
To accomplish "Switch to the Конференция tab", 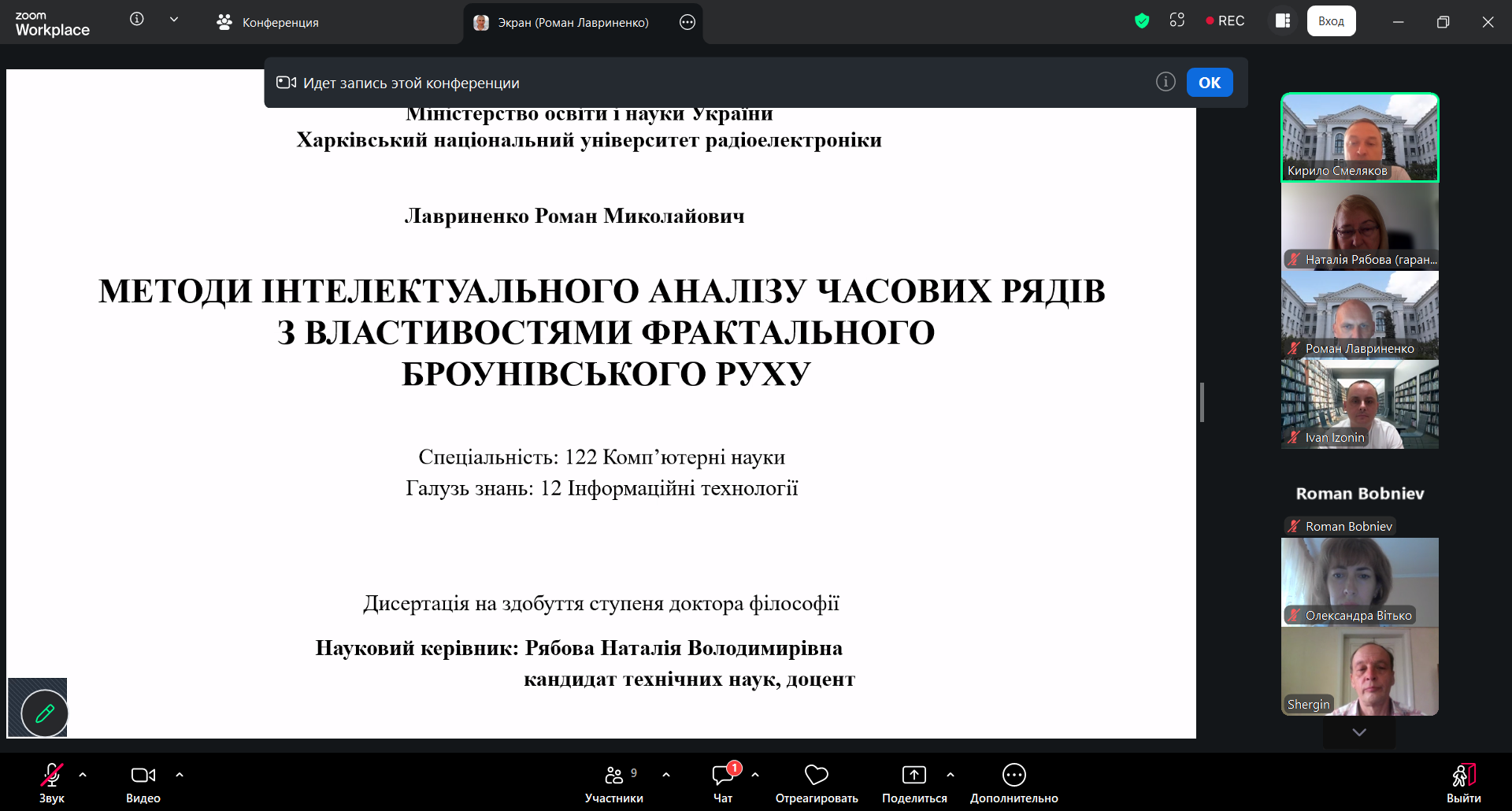I will (x=268, y=23).
